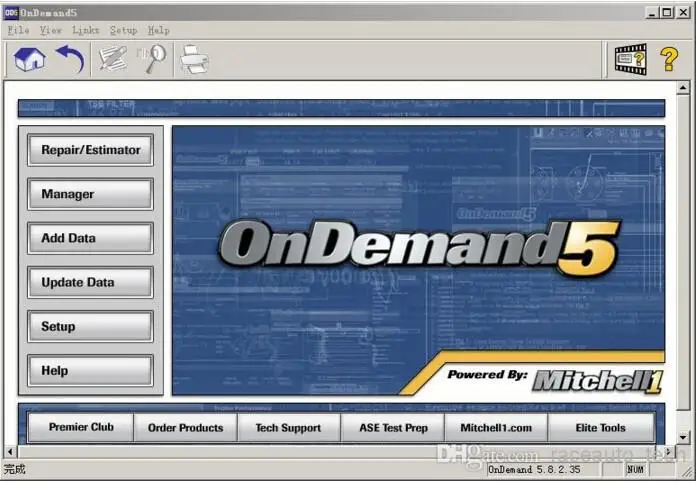Click the magnifying glass Find icon
697x484 pixels.
(152, 58)
